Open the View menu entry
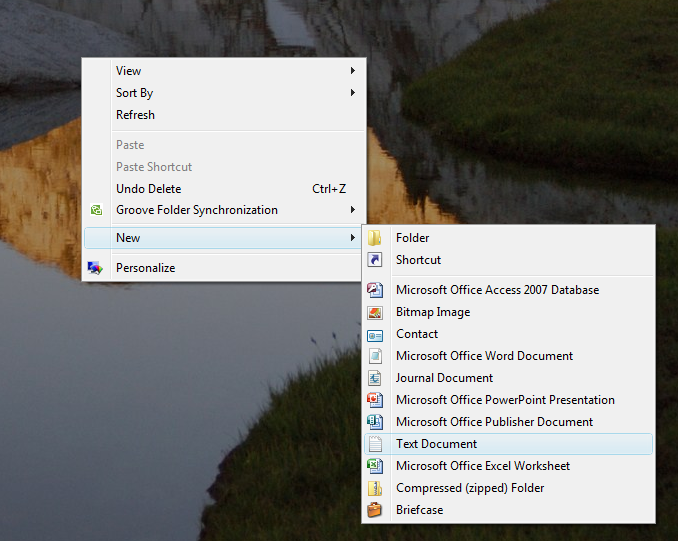The image size is (678, 541). (x=224, y=70)
